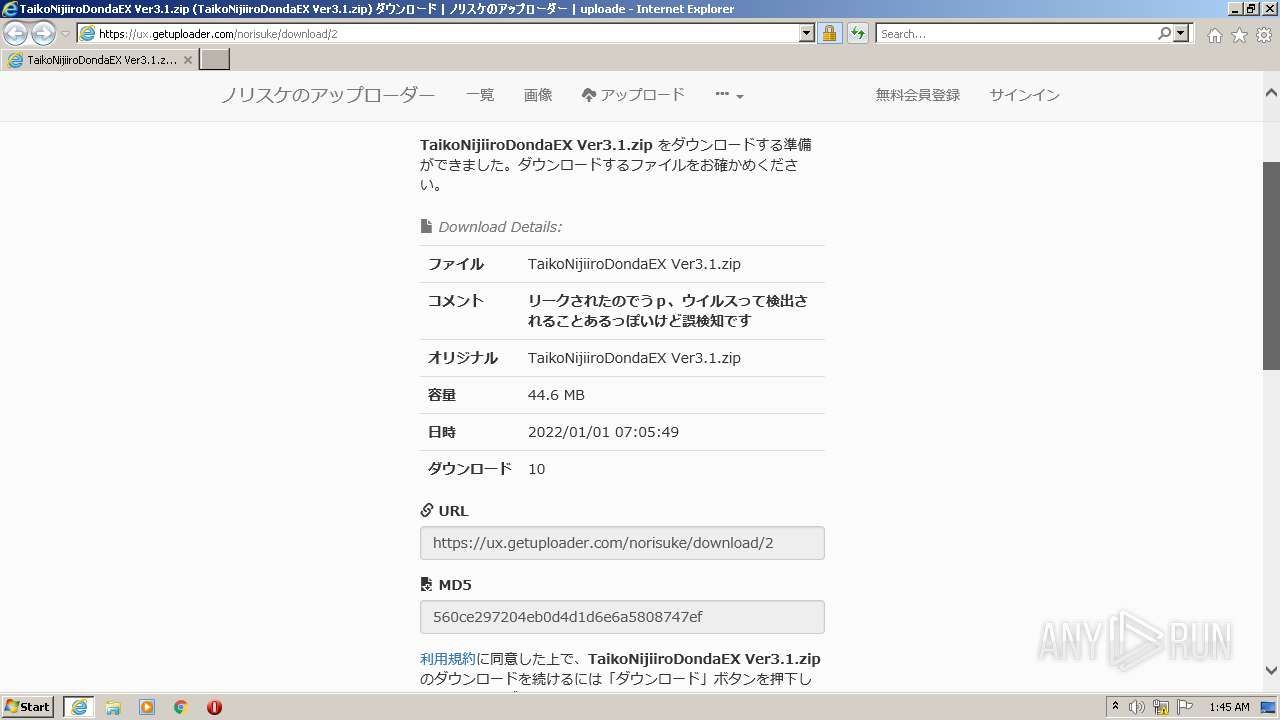The height and width of the screenshot is (720, 1280).
Task: Click the security lock icon
Action: pos(829,34)
